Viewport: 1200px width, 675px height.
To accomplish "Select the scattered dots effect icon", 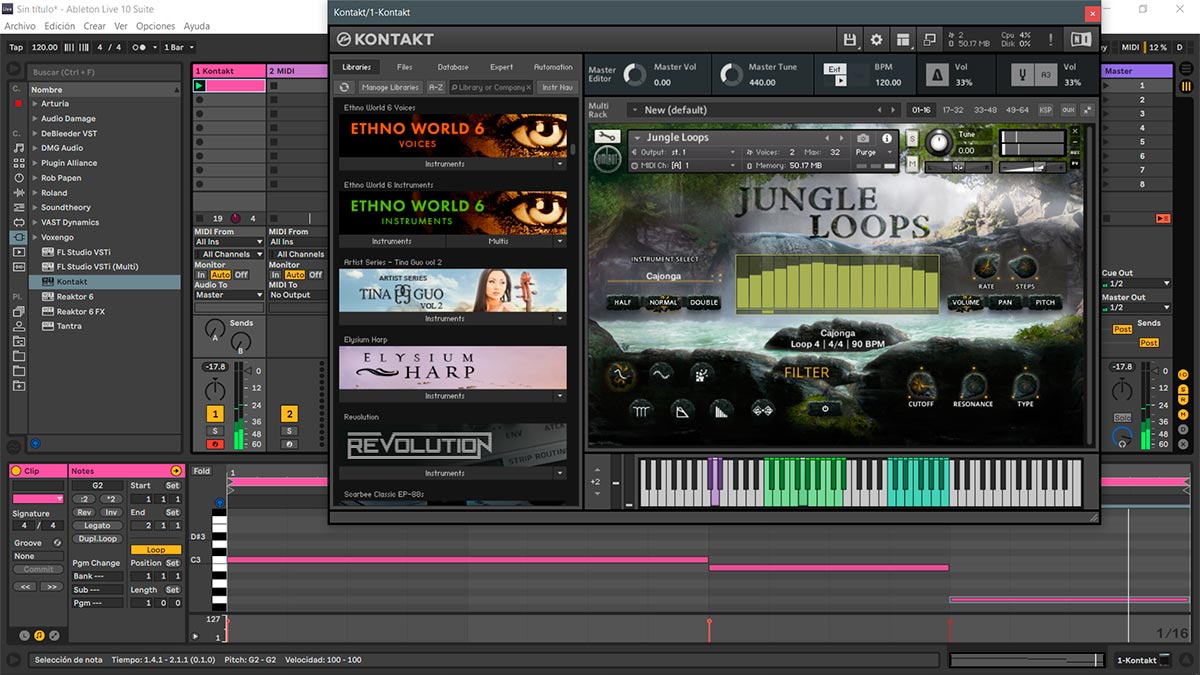I will [x=702, y=375].
